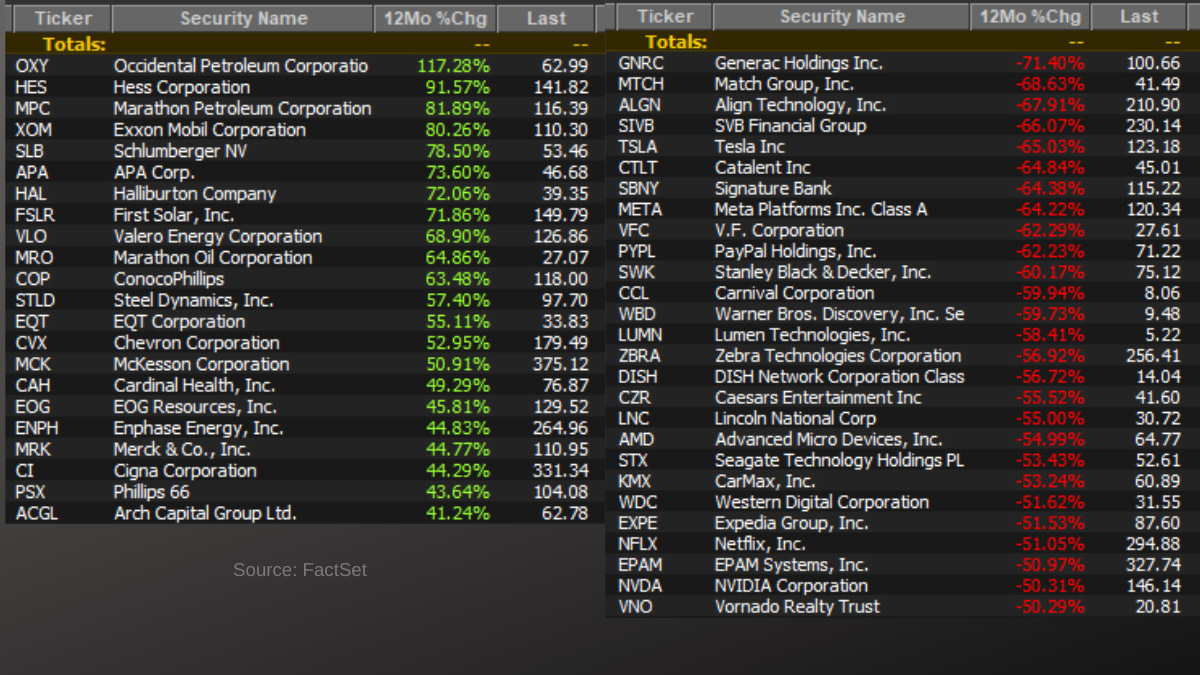Click Signature Bank name
The height and width of the screenshot is (675, 1200).
(x=773, y=188)
